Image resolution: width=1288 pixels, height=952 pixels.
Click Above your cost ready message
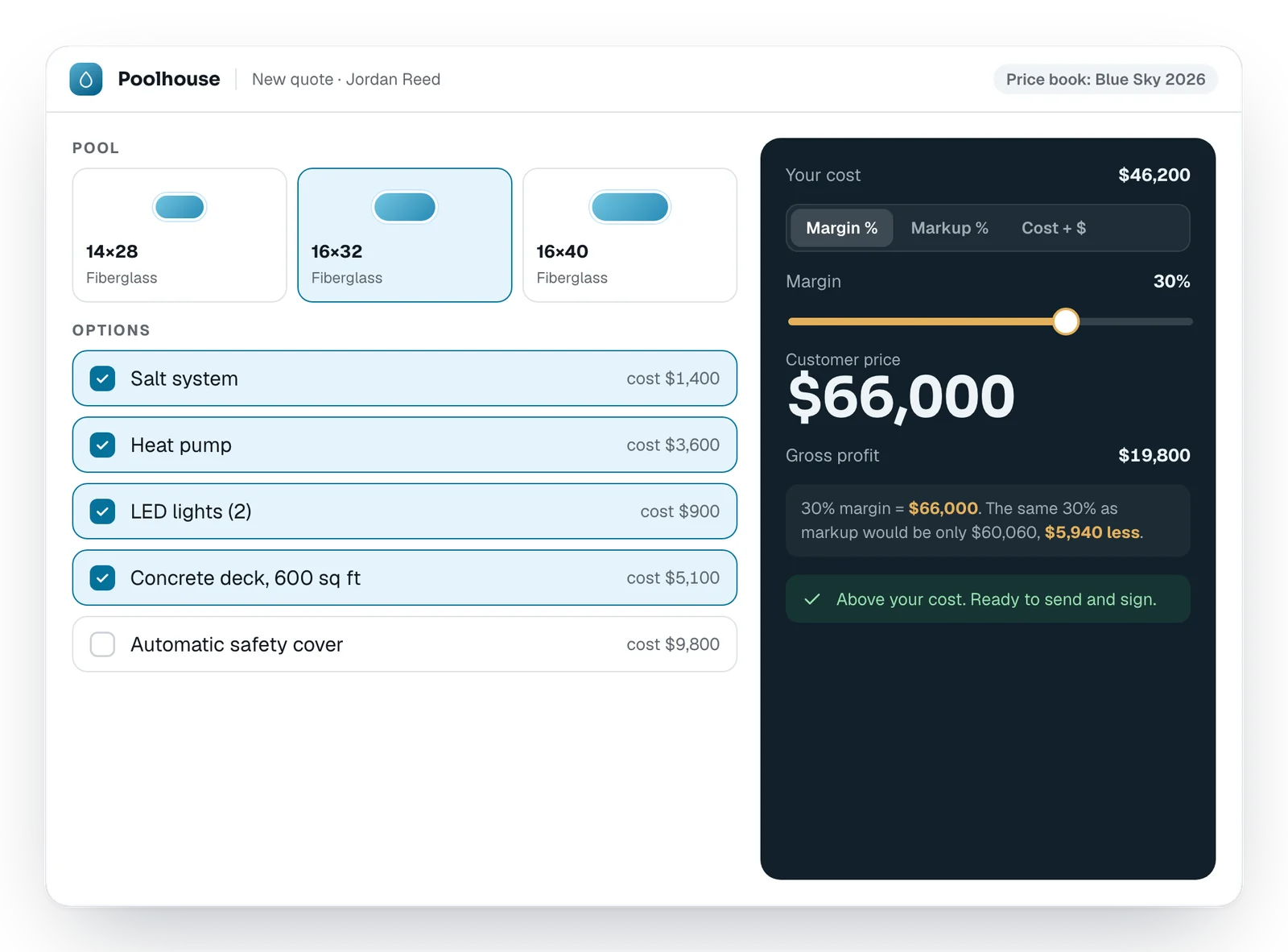[988, 598]
